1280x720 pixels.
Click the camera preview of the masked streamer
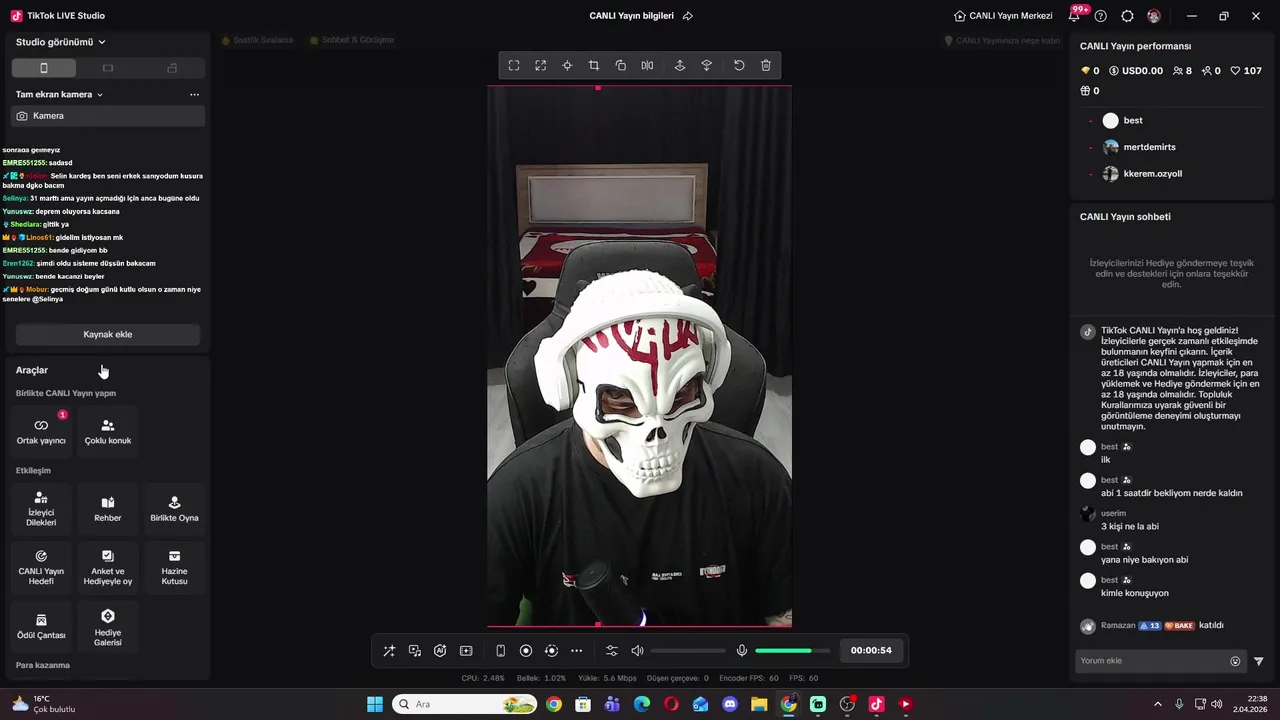click(639, 356)
